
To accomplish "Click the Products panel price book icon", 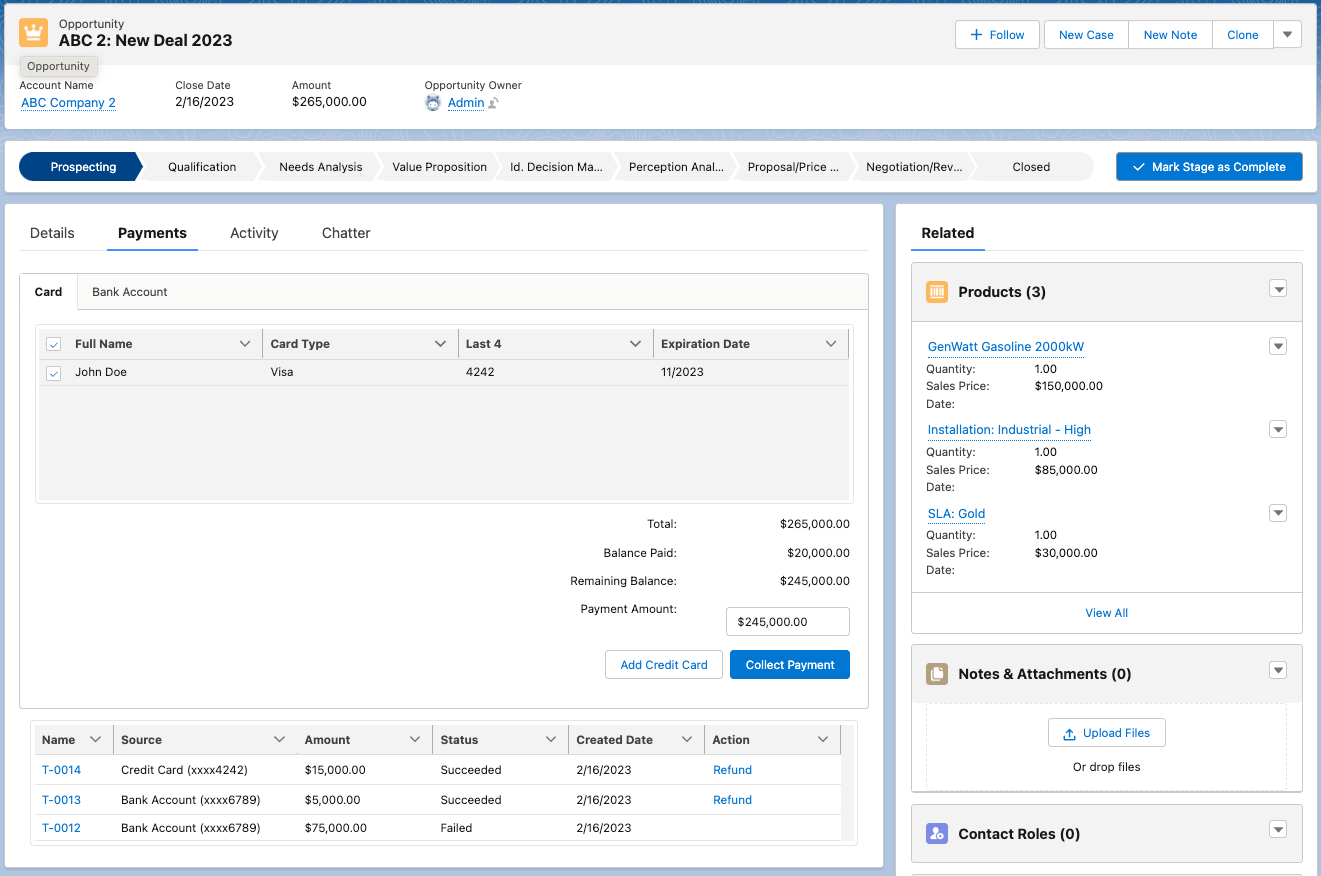I will click(937, 292).
